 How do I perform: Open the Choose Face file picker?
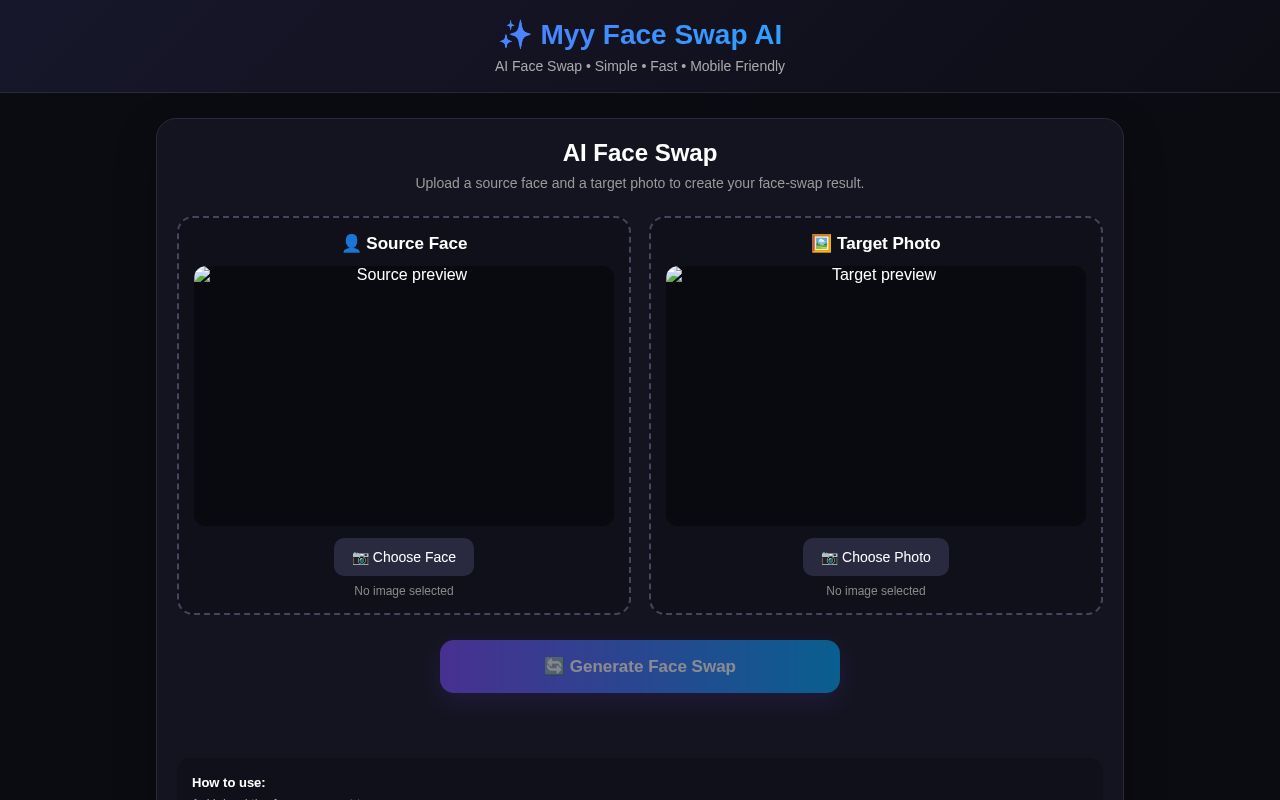[x=404, y=557]
